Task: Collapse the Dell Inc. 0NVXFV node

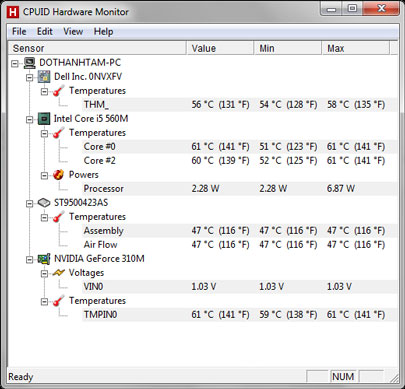Action: coord(30,77)
